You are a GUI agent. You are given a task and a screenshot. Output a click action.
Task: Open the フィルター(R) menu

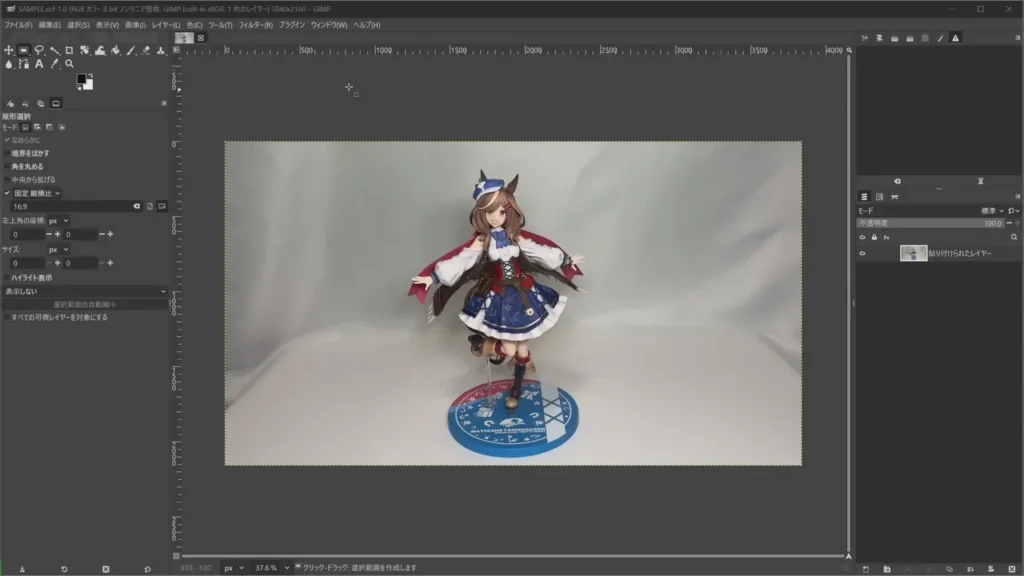[x=255, y=25]
